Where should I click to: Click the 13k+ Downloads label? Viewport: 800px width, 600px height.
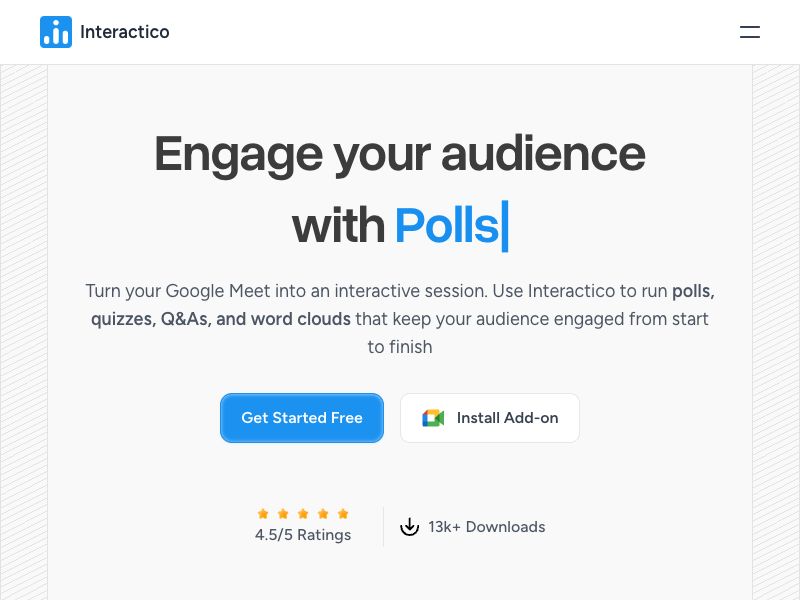pos(487,527)
